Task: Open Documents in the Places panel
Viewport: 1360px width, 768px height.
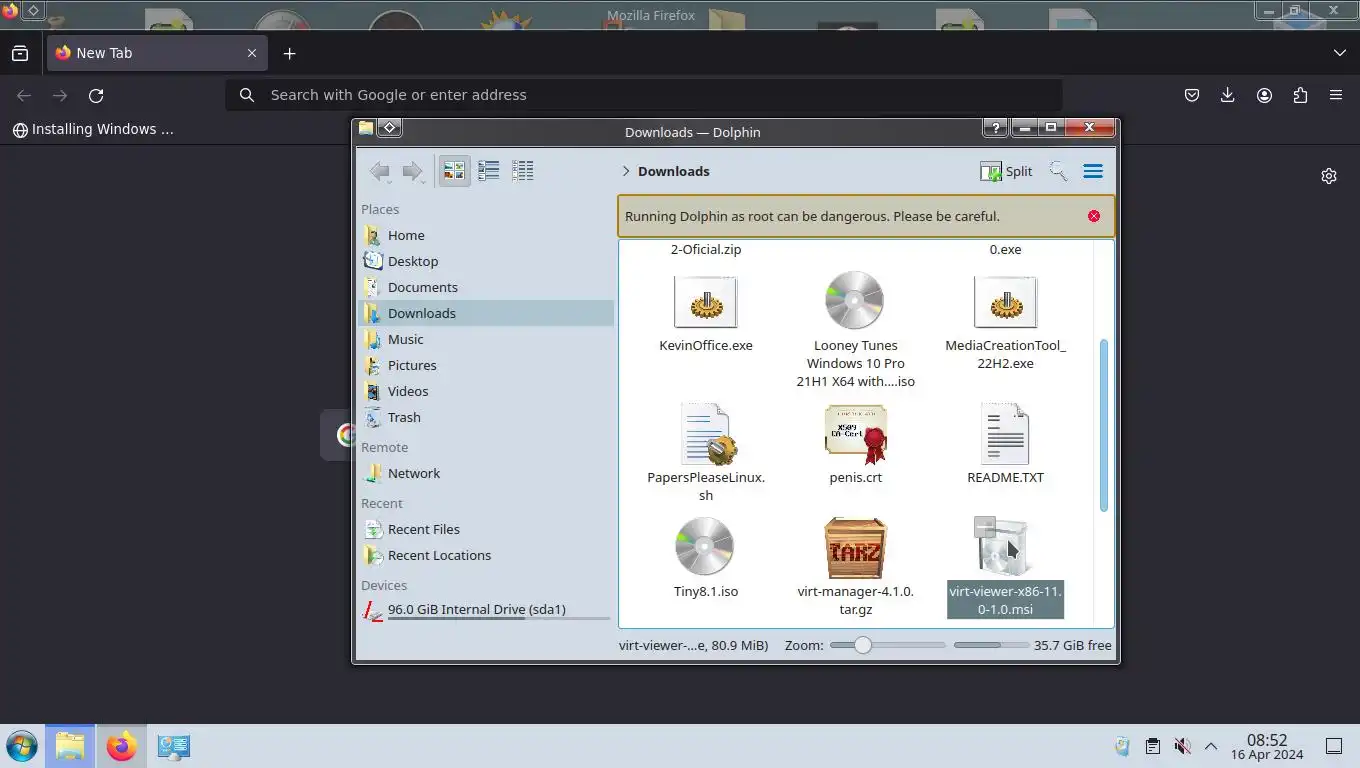Action: coord(486,287)
